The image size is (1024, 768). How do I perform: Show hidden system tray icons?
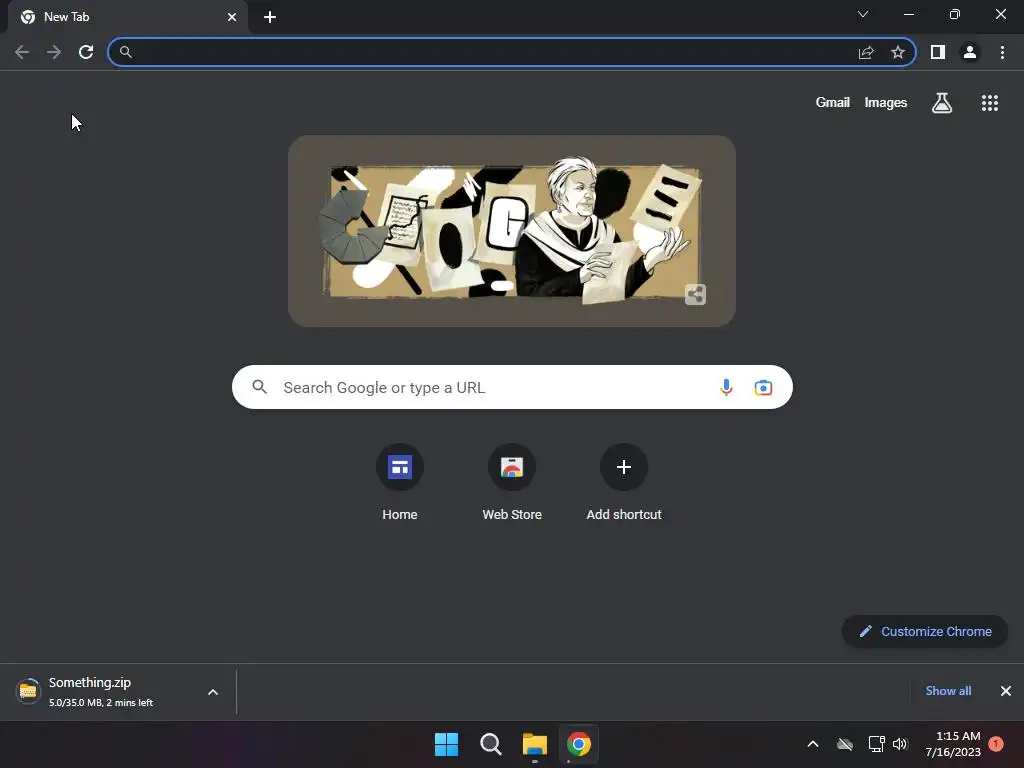click(813, 744)
